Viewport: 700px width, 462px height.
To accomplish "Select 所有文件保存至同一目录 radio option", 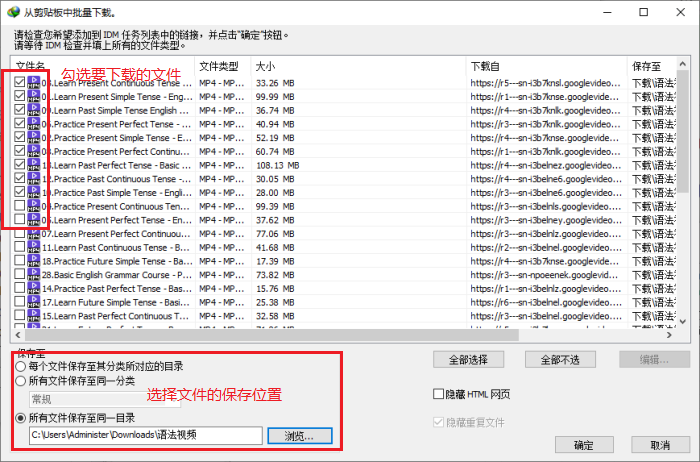I will pyautogui.click(x=21, y=418).
